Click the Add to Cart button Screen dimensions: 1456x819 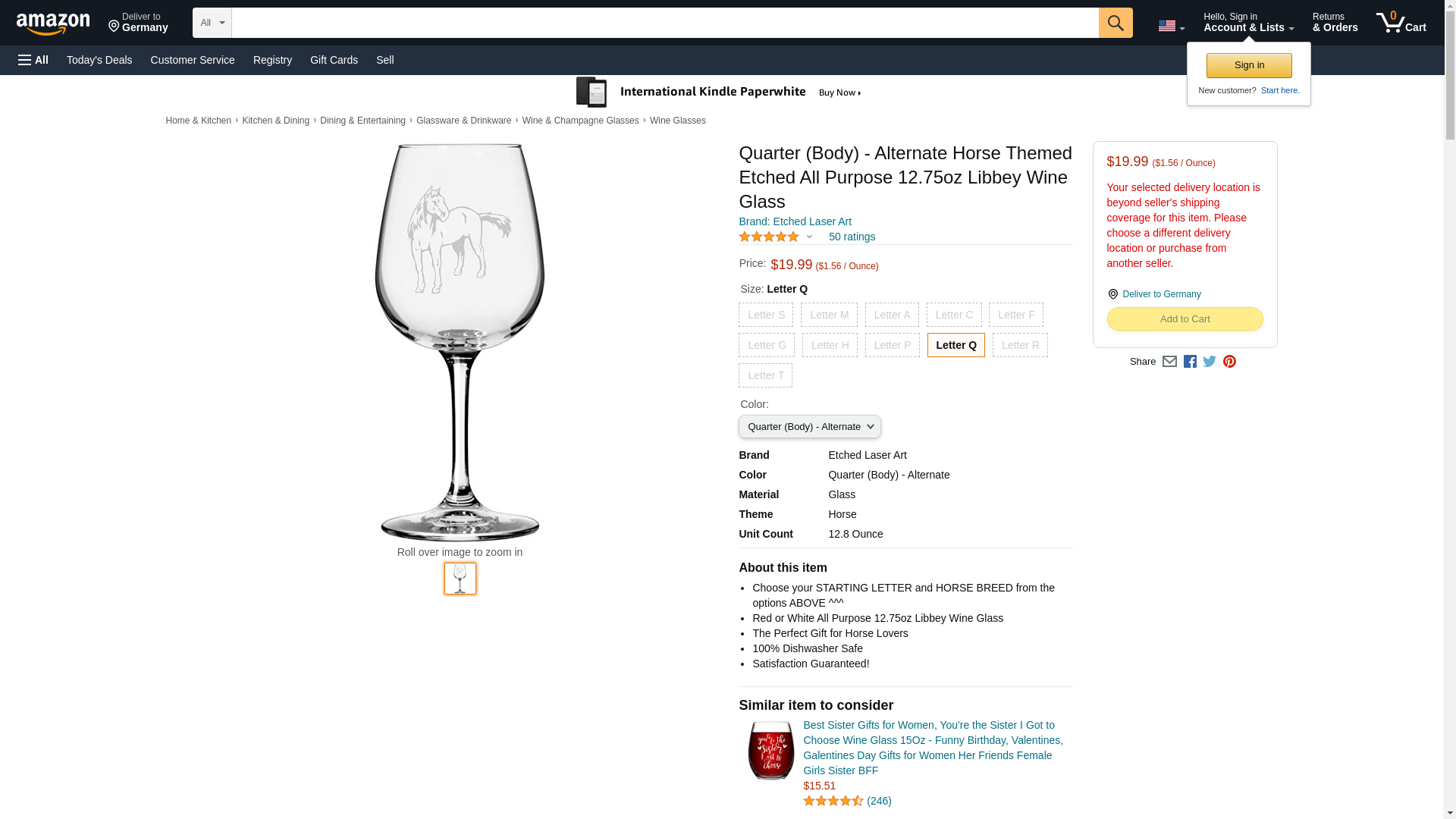click(x=1185, y=319)
